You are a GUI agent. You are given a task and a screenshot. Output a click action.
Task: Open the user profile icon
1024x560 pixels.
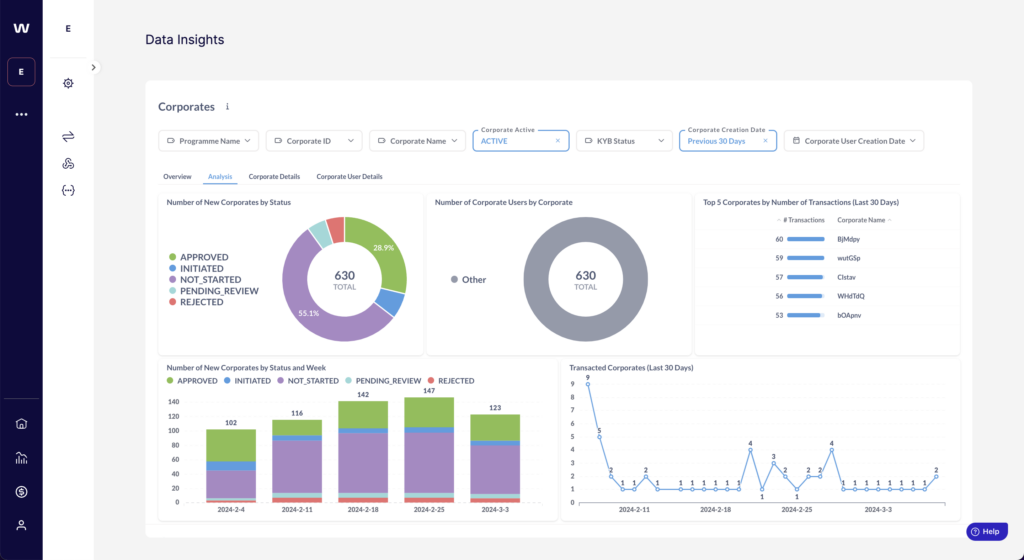coord(21,525)
